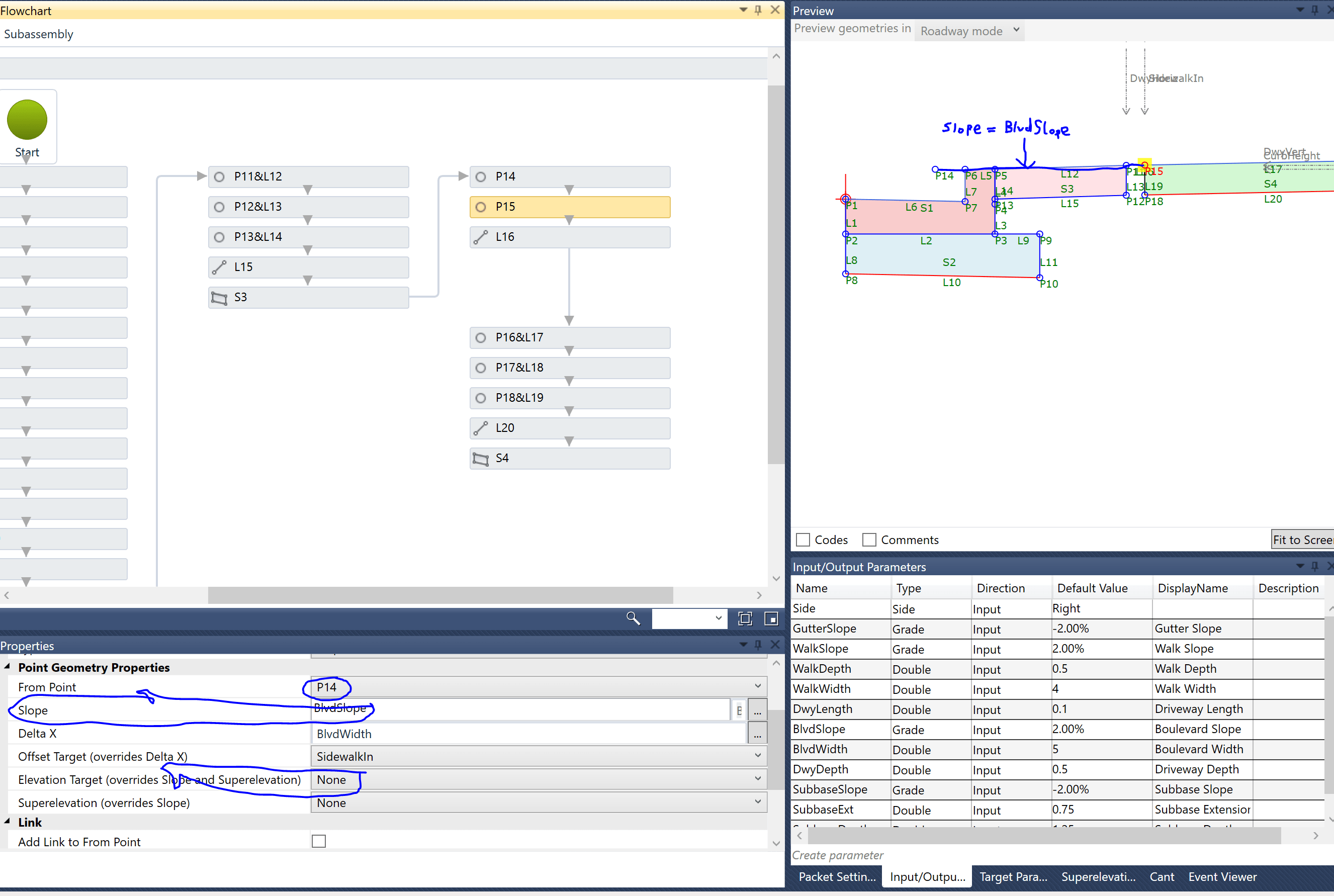This screenshot has height=896, width=1334.
Task: Click Create parameter
Action: pyautogui.click(x=837, y=855)
